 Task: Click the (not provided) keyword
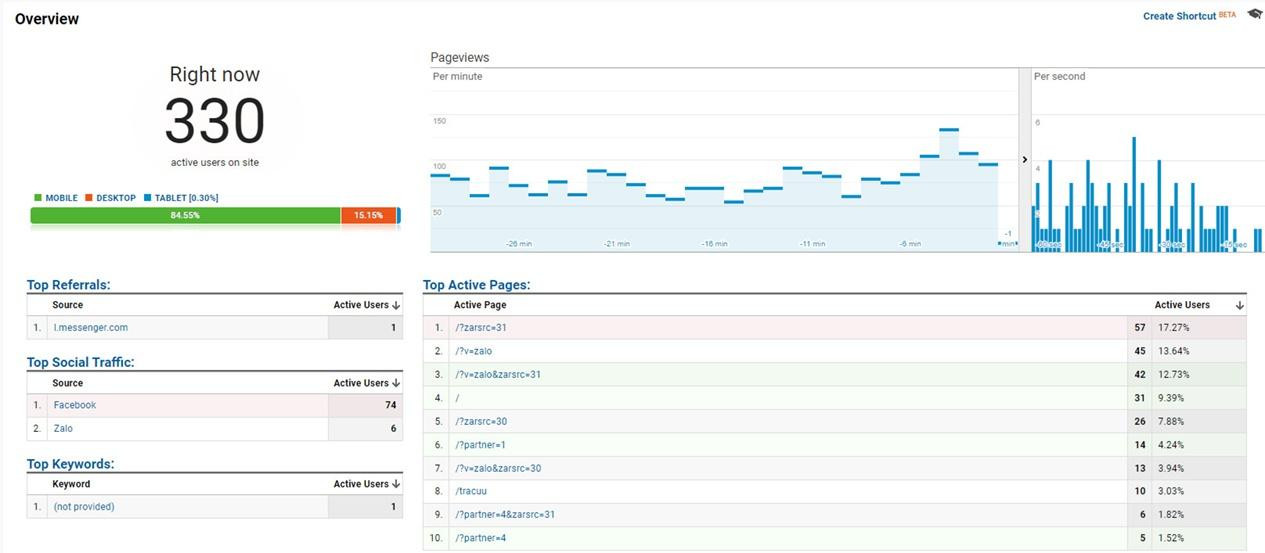tap(84, 507)
